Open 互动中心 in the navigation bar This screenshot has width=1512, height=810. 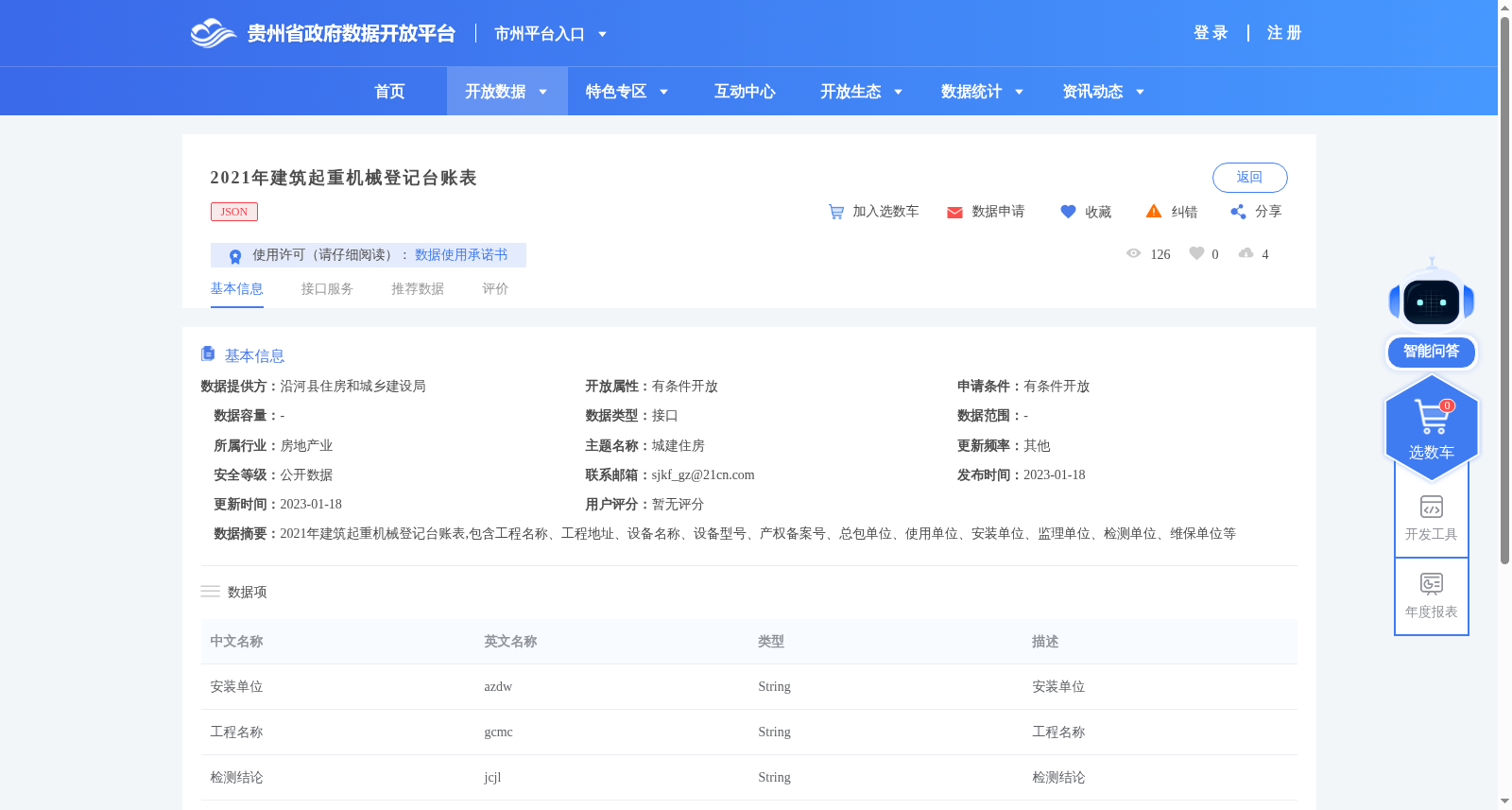click(745, 92)
